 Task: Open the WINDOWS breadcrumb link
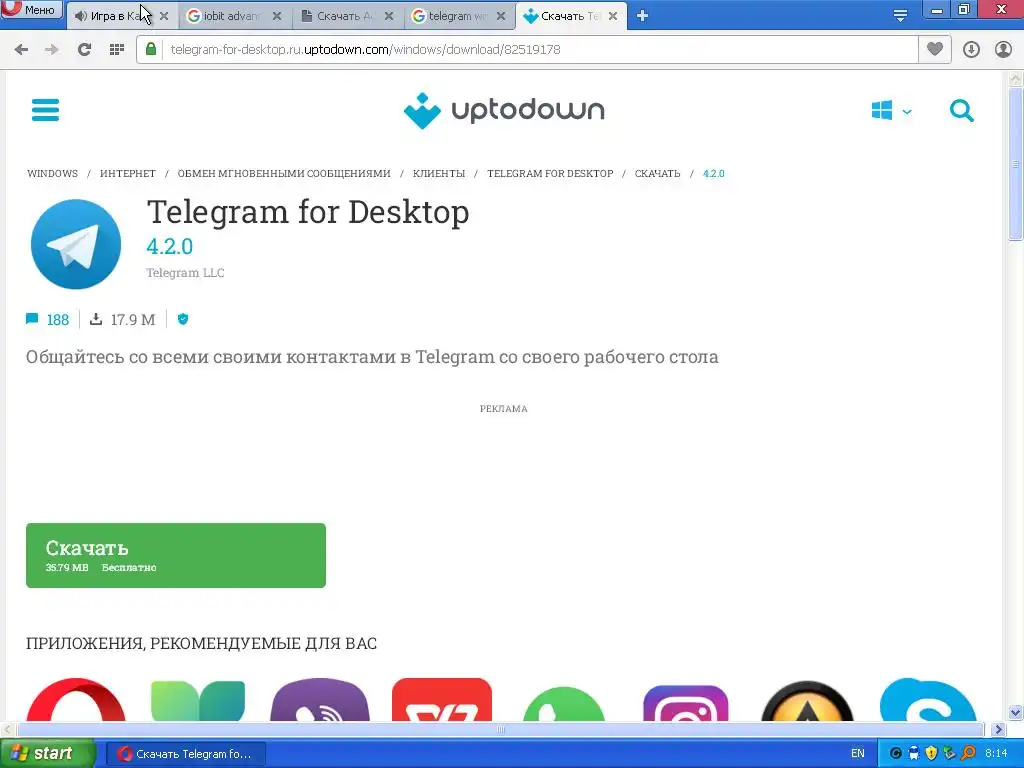[x=52, y=174]
